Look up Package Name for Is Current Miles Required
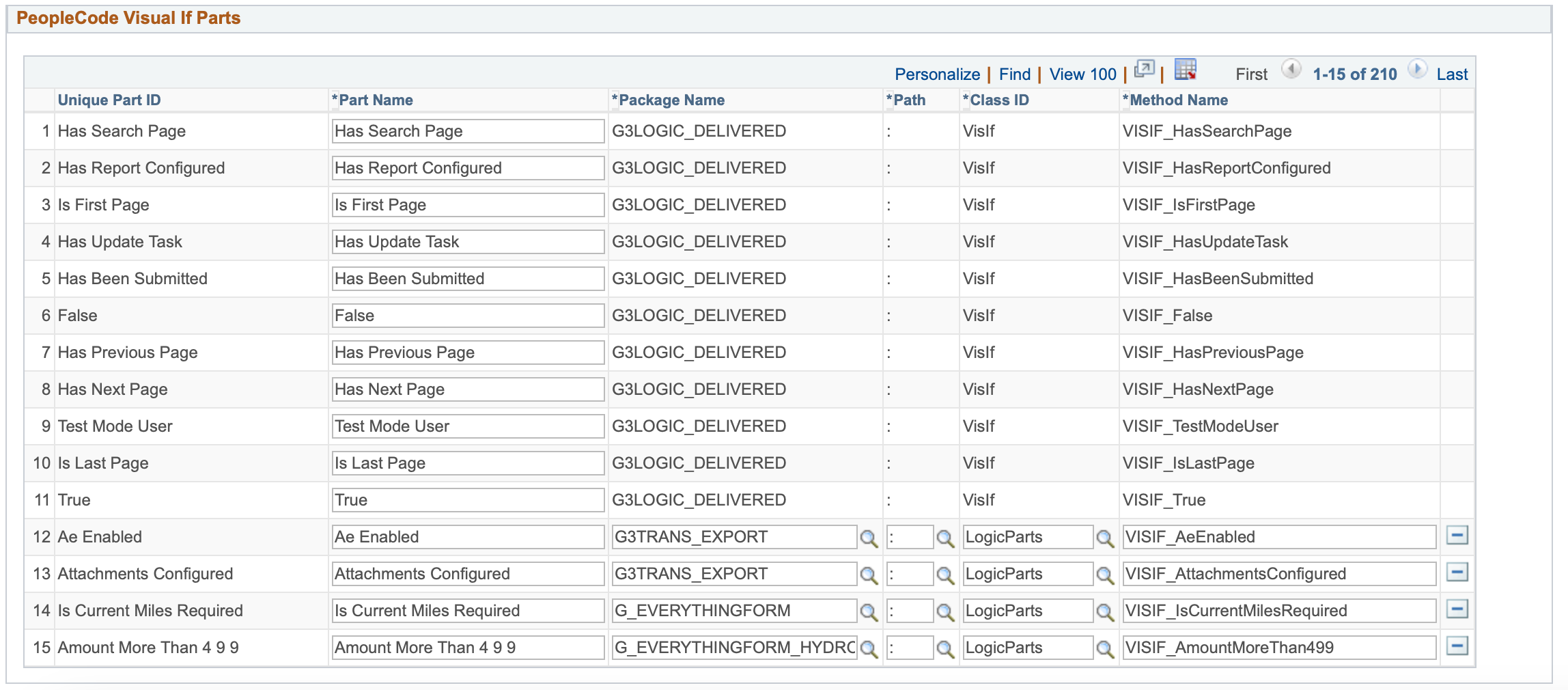Screen dimensions: 1568x690 (x=869, y=612)
